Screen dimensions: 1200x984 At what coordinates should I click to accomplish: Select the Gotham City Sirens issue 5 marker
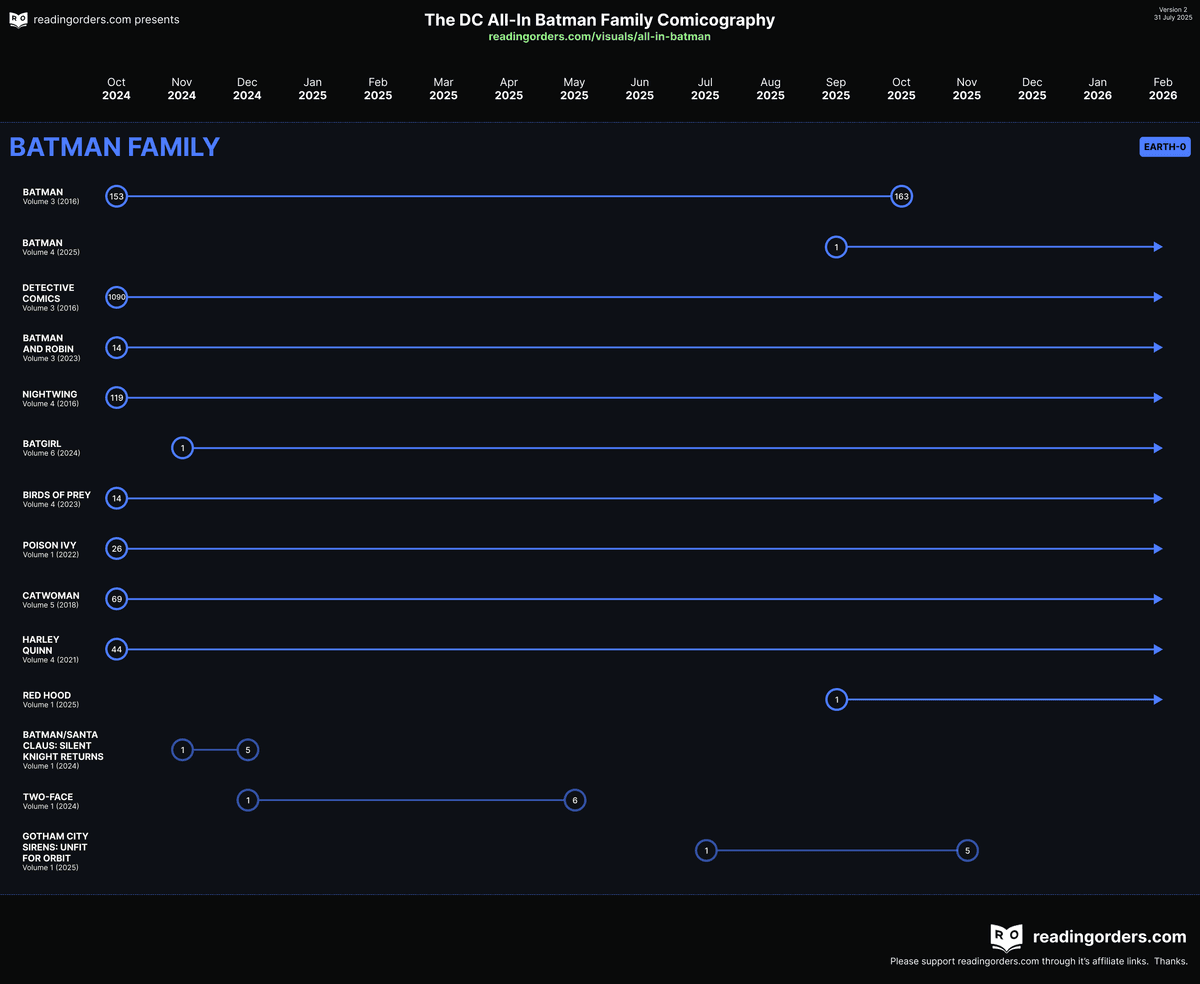(x=966, y=851)
